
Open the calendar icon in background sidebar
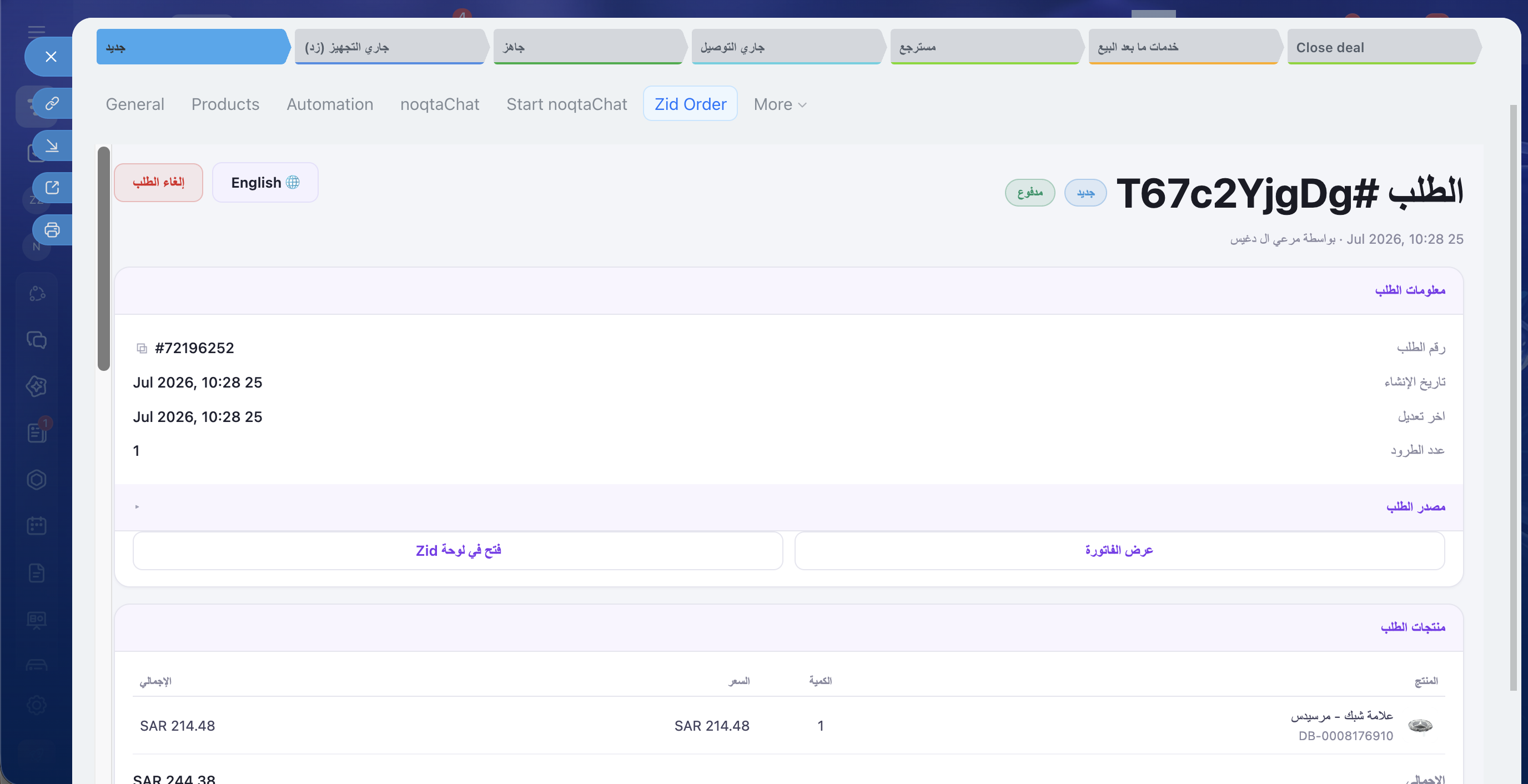coord(37,525)
